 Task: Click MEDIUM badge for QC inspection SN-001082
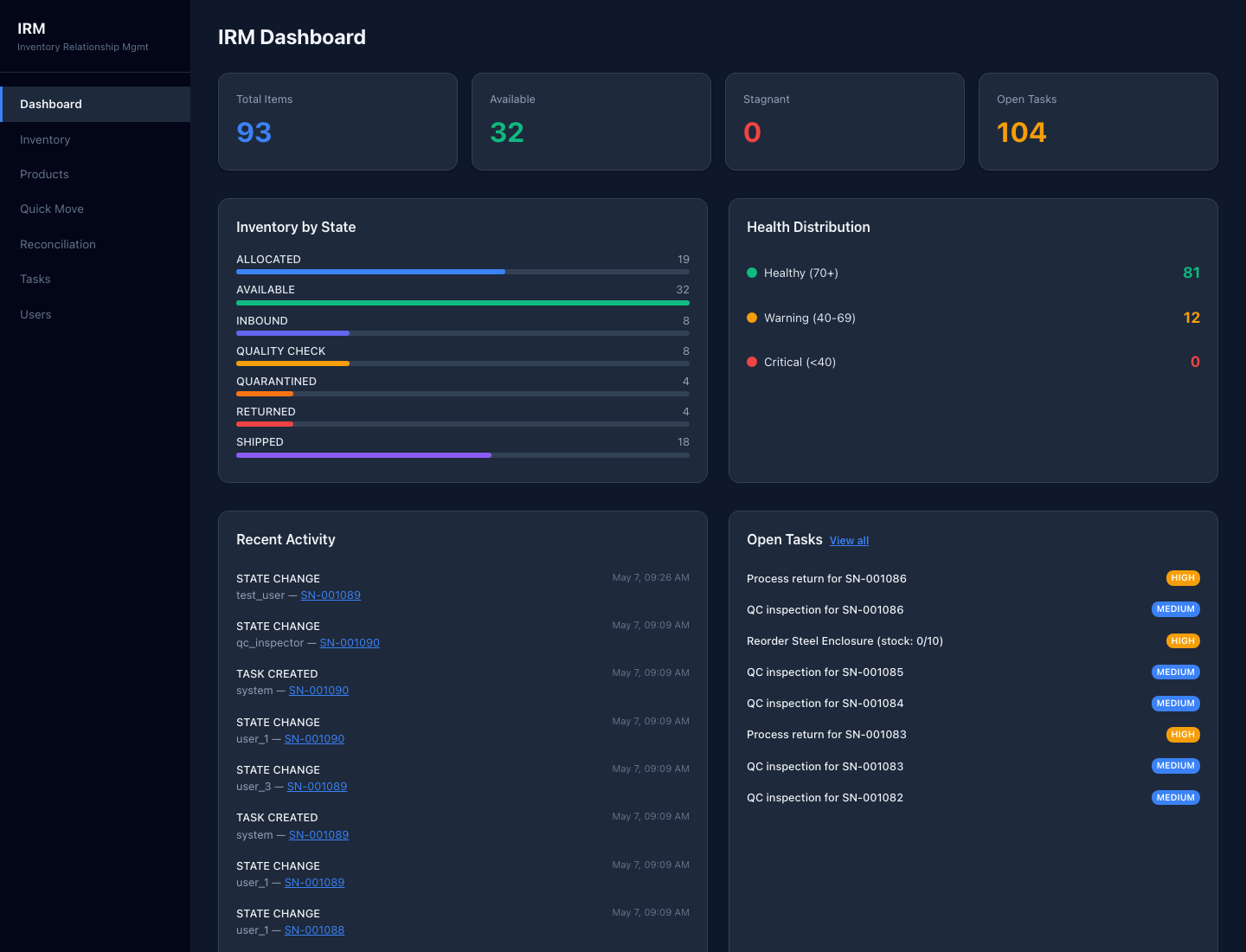(x=1176, y=798)
